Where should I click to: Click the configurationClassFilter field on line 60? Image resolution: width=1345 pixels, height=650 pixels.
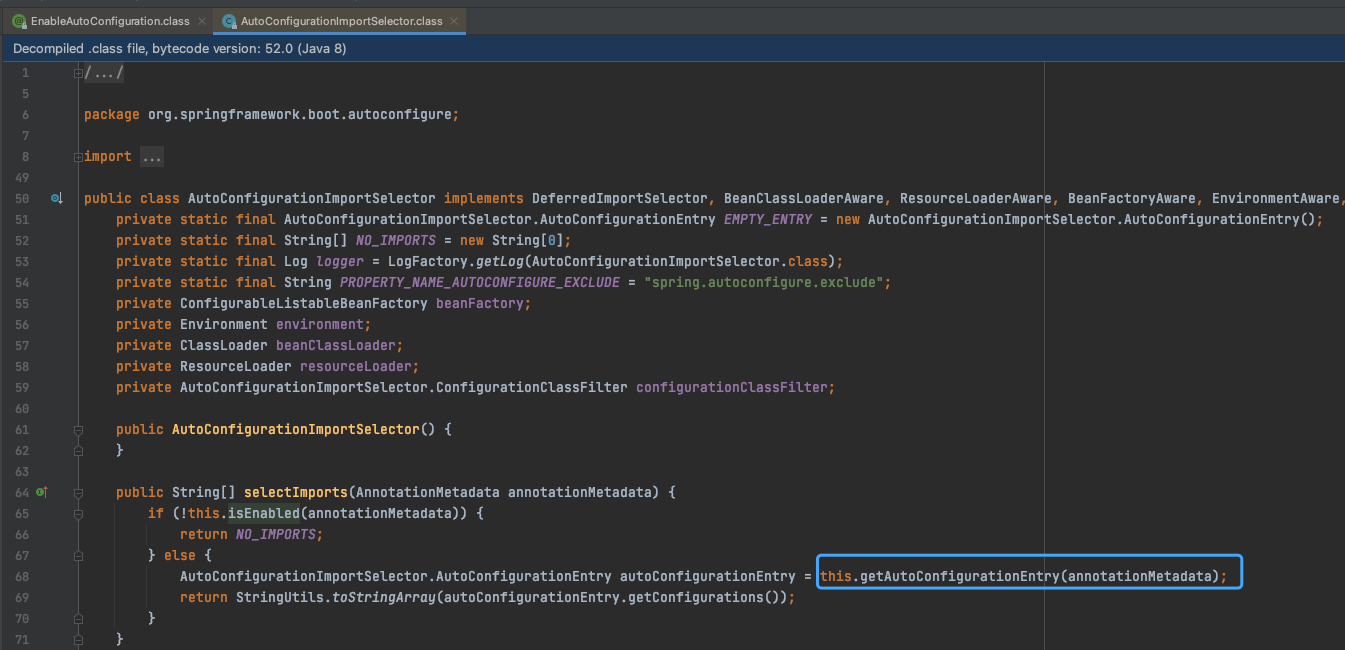(x=732, y=388)
